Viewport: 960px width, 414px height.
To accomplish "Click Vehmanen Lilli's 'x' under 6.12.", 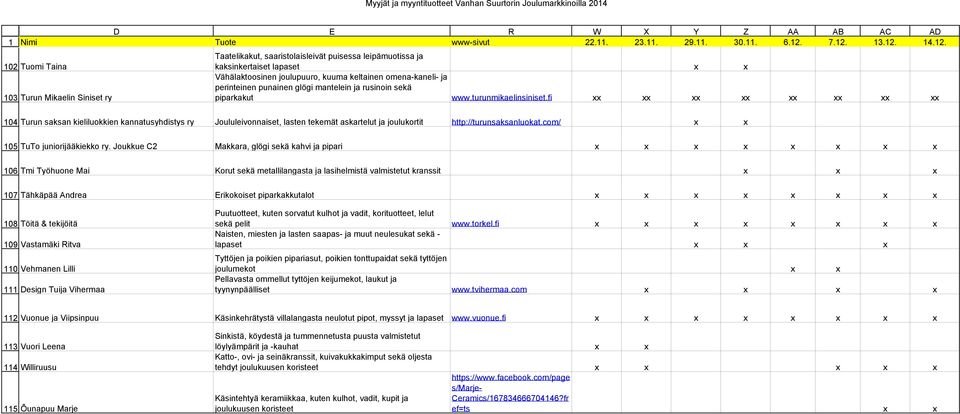I will pyautogui.click(x=792, y=269).
